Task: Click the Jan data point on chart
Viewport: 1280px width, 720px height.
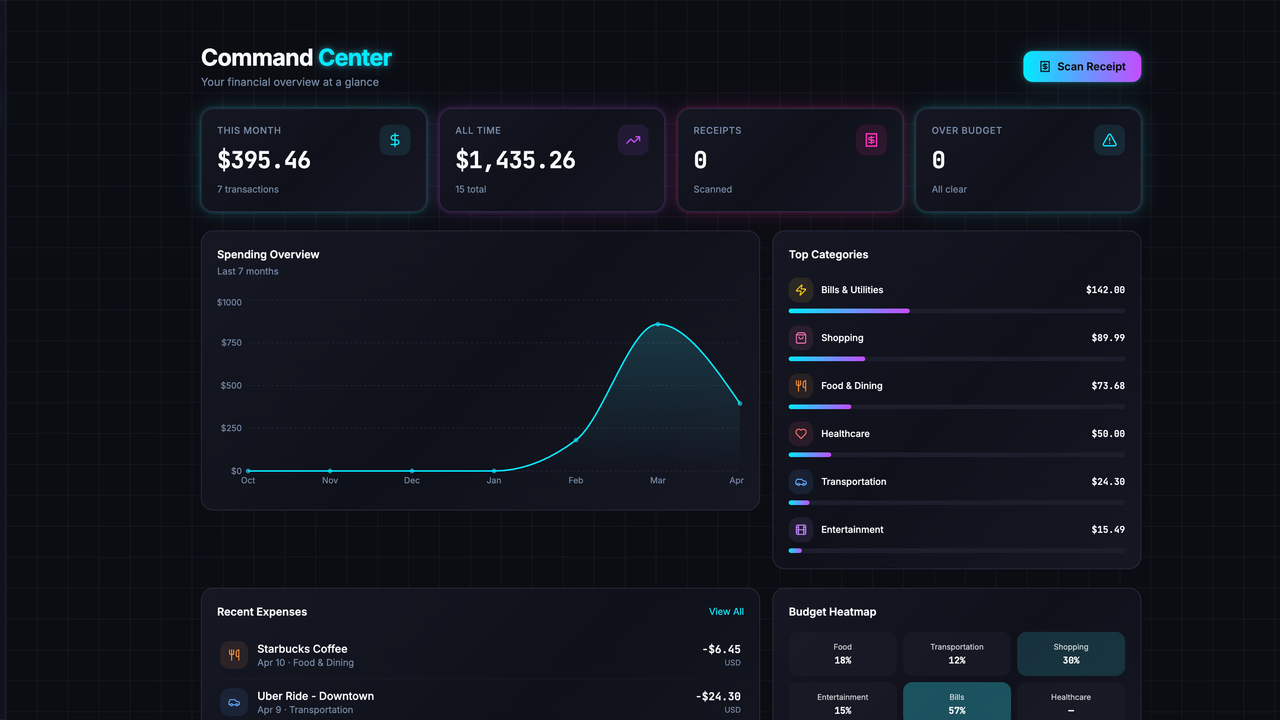Action: click(x=494, y=471)
